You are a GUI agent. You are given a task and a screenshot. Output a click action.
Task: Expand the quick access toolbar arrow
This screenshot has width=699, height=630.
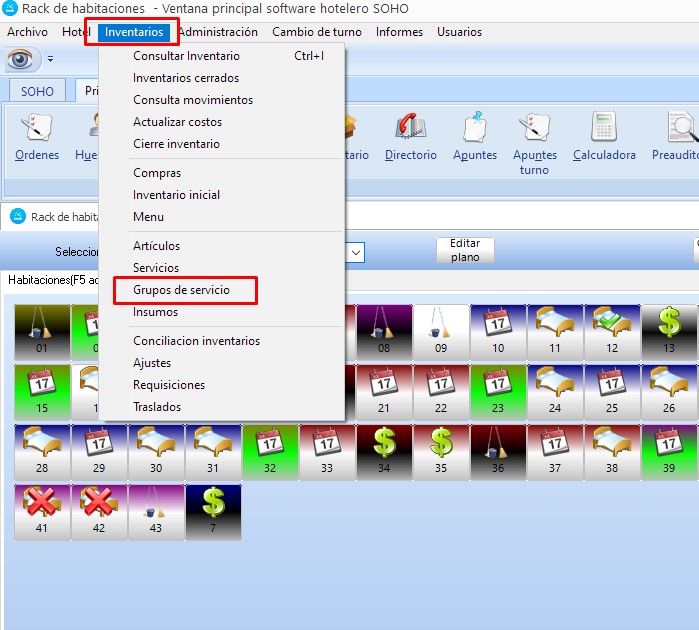pyautogui.click(x=50, y=59)
